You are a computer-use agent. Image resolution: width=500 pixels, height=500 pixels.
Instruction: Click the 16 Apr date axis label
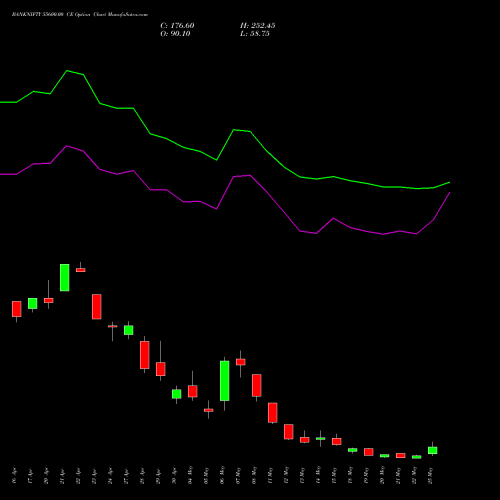[14, 476]
